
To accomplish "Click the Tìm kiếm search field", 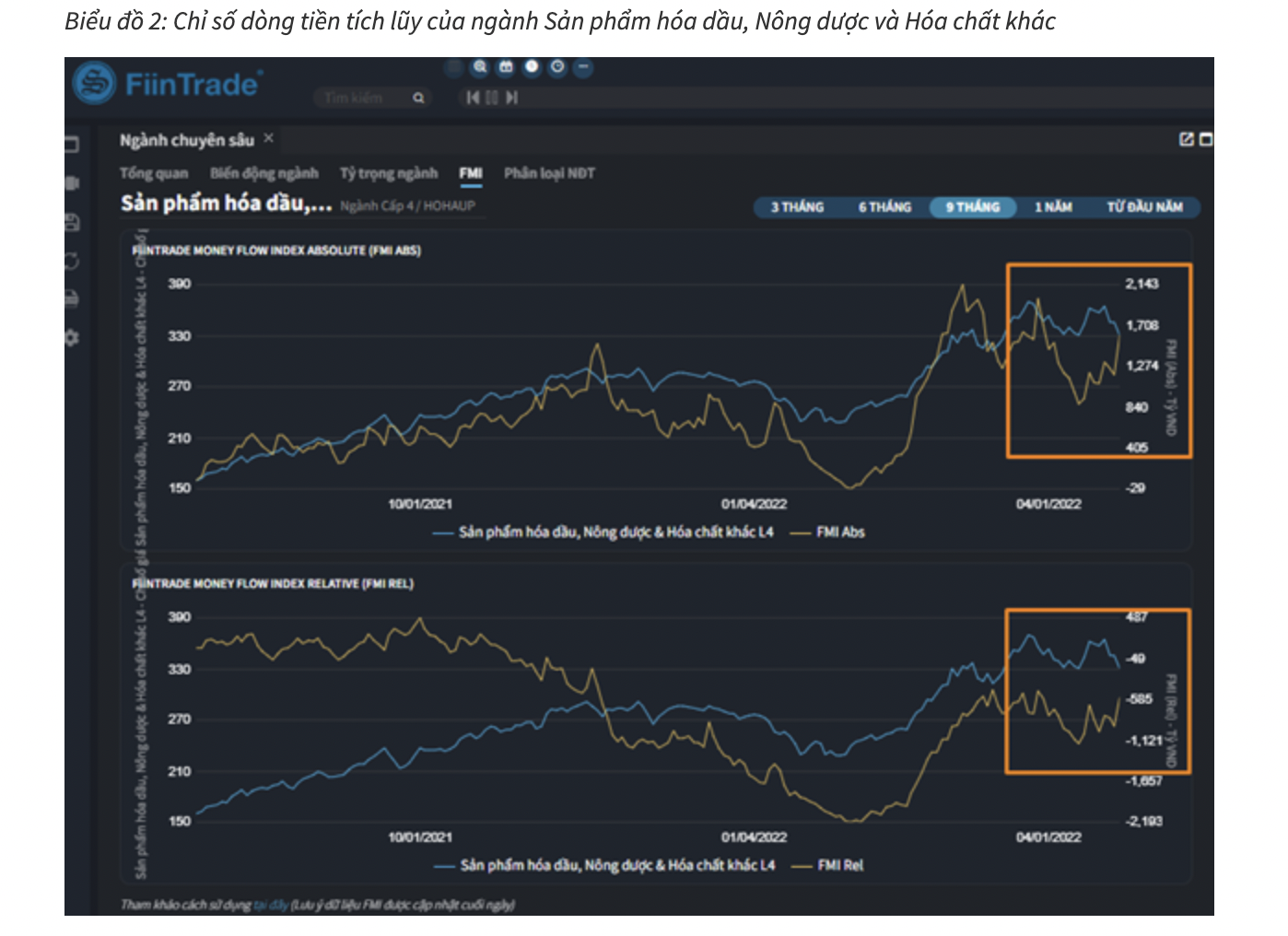I will tap(364, 98).
